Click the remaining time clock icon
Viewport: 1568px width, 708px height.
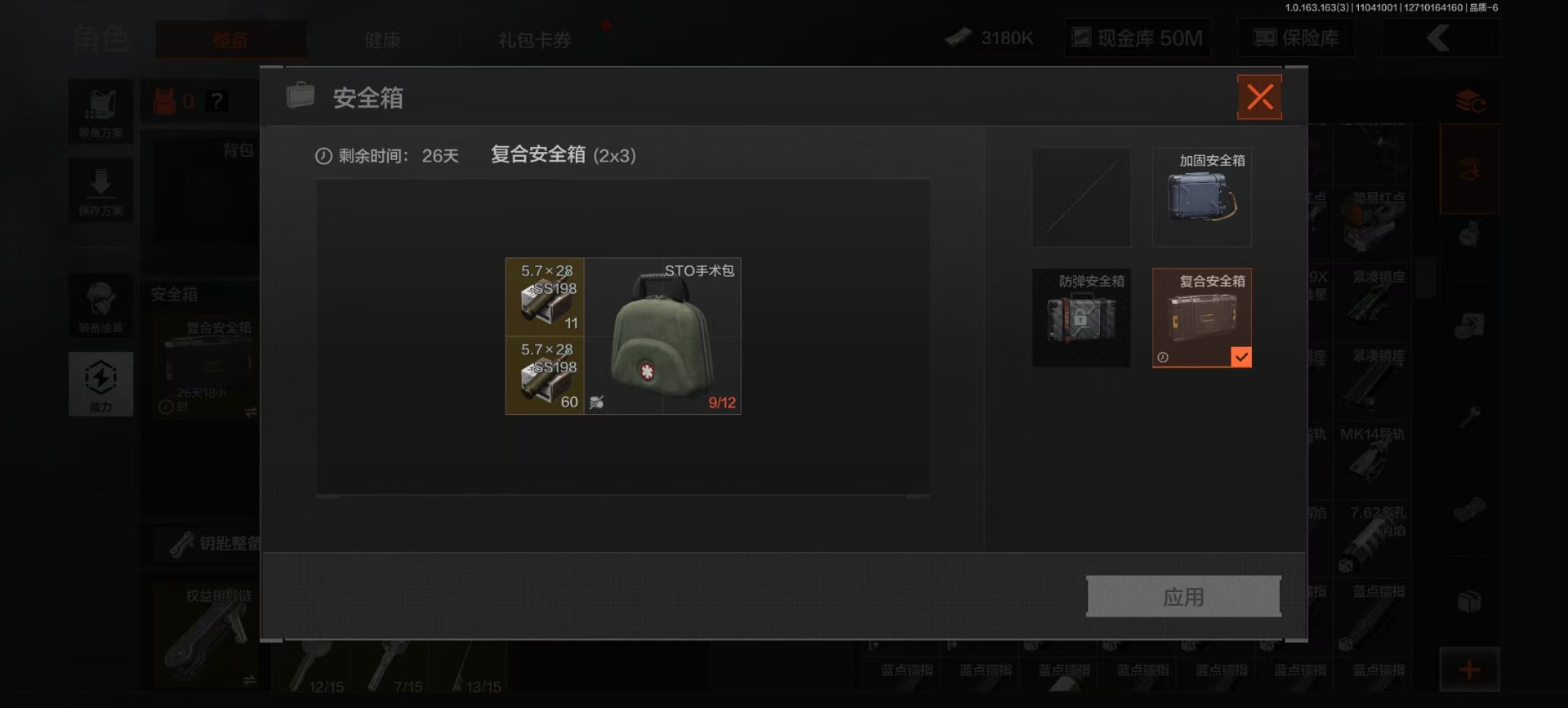pos(323,156)
